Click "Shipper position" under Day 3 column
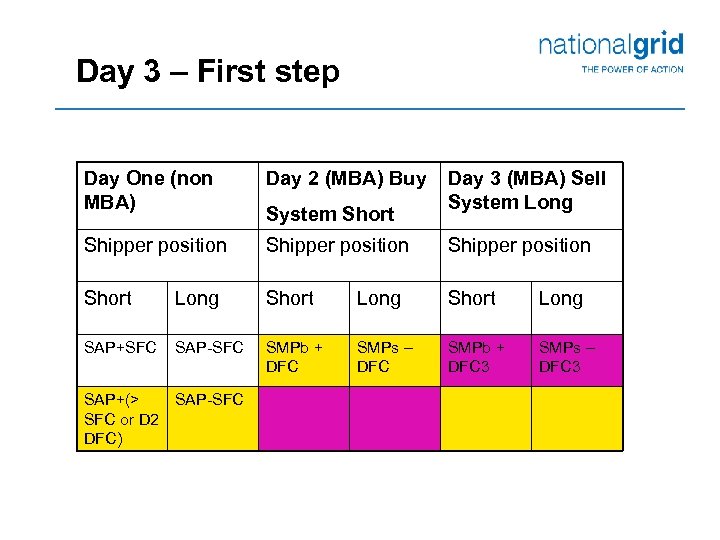720x540 pixels. point(519,245)
